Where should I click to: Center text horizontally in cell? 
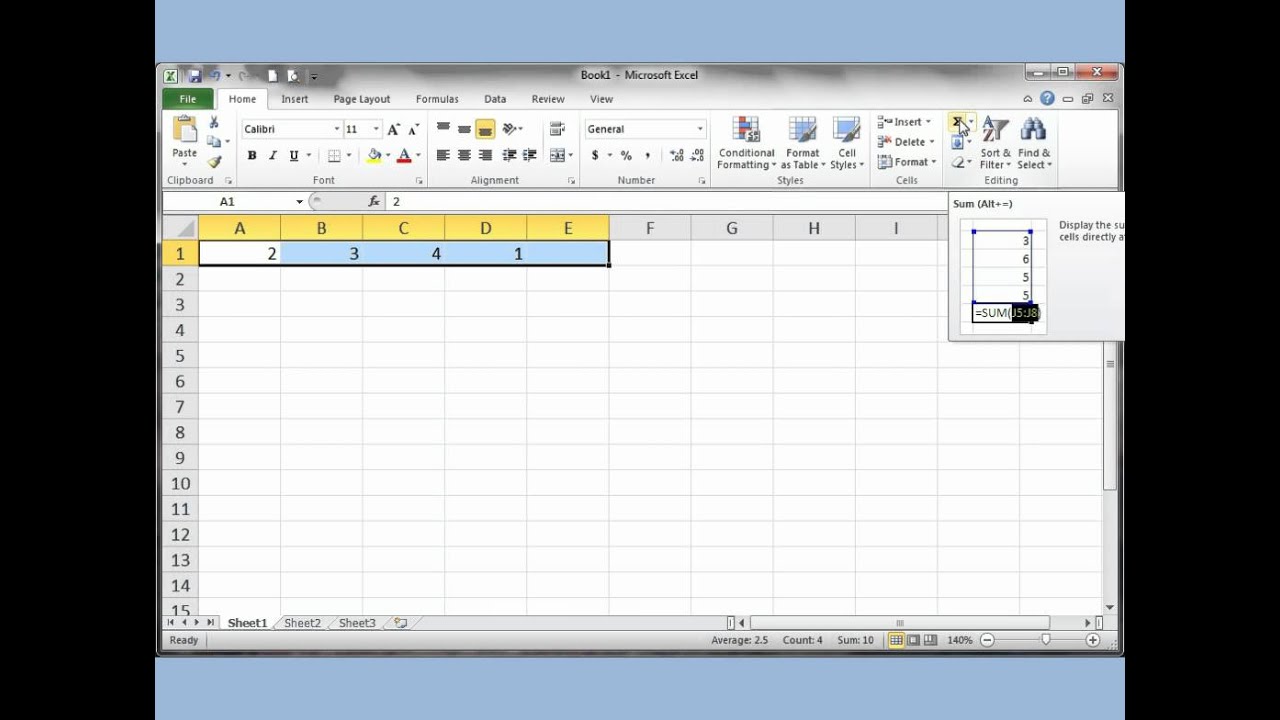[x=464, y=155]
